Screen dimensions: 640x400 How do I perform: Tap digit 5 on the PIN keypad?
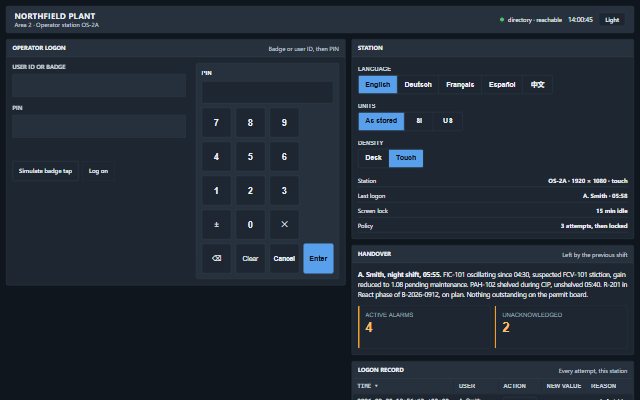click(x=250, y=156)
